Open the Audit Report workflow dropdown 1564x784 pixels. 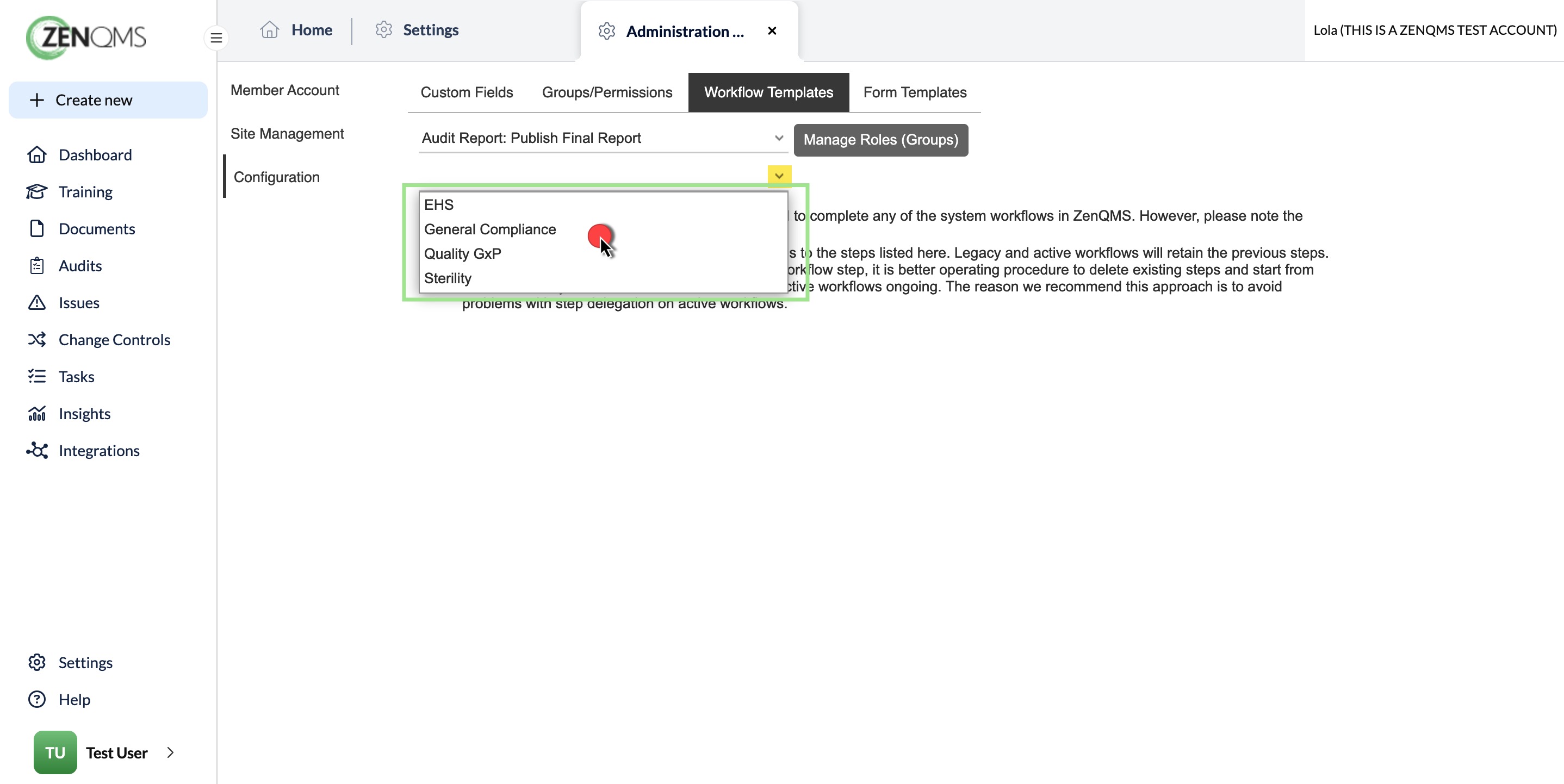click(x=603, y=138)
